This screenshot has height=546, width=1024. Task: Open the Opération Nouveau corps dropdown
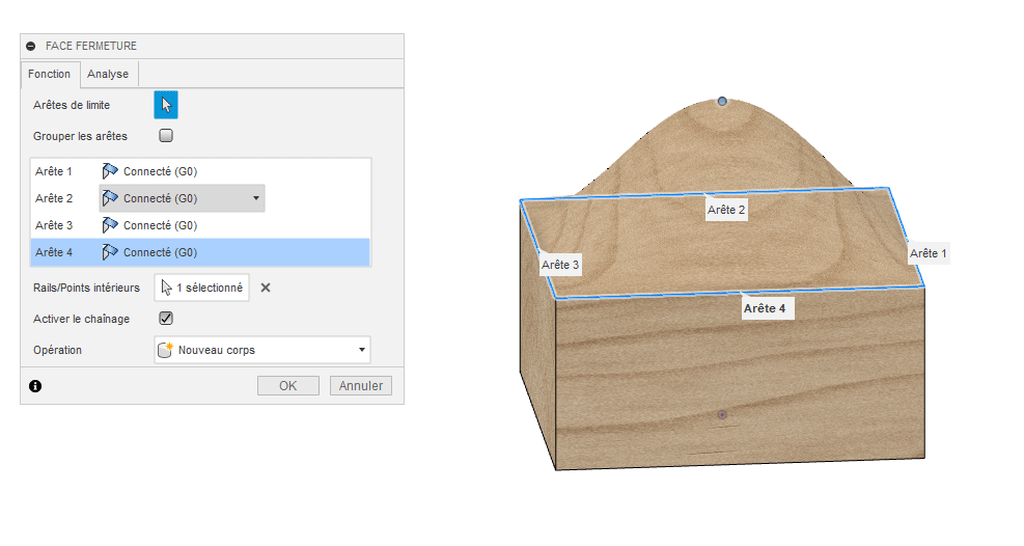263,350
